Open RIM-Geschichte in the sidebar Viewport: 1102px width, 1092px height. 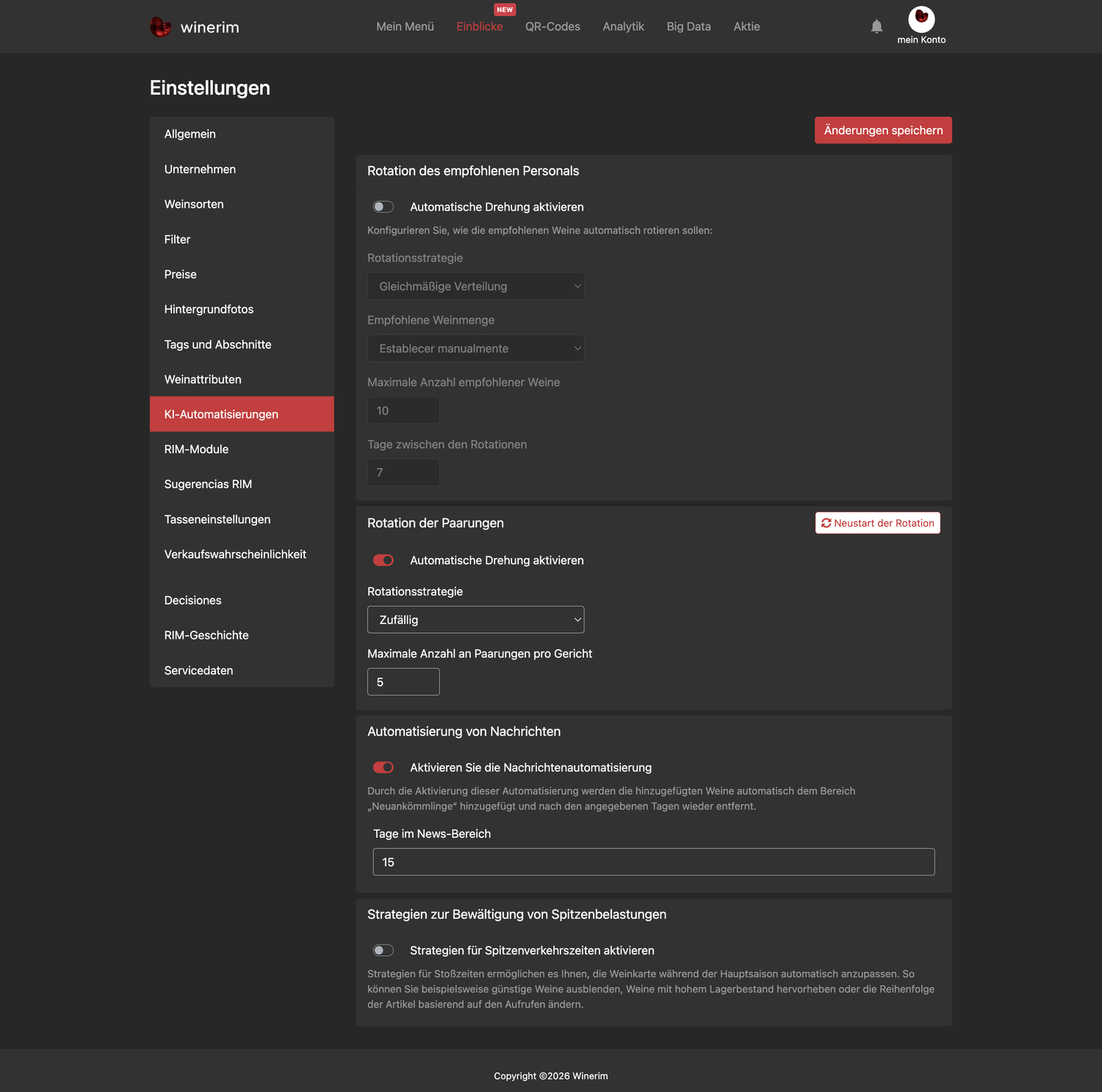[x=242, y=635]
